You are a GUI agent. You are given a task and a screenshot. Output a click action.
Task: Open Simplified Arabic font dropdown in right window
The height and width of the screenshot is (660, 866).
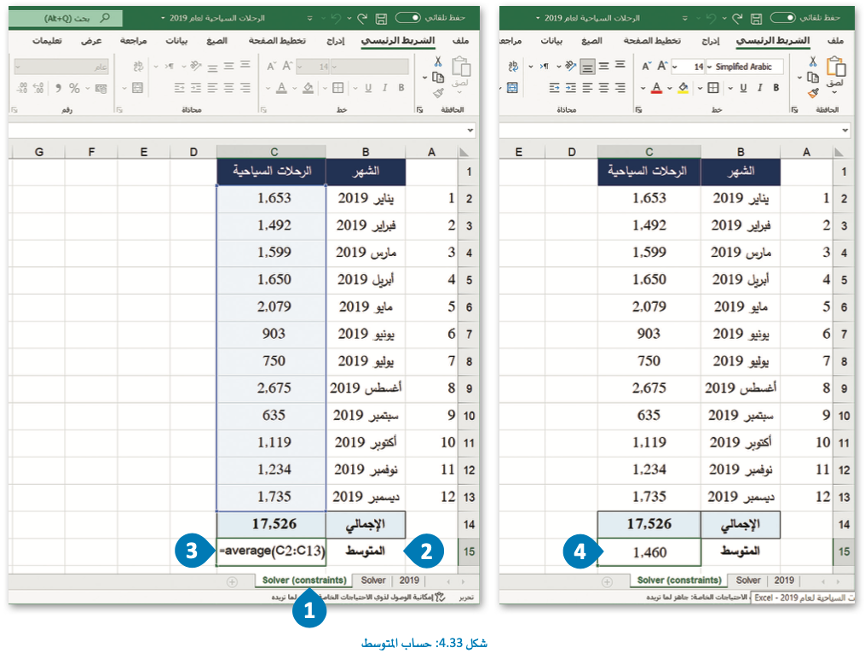point(710,67)
